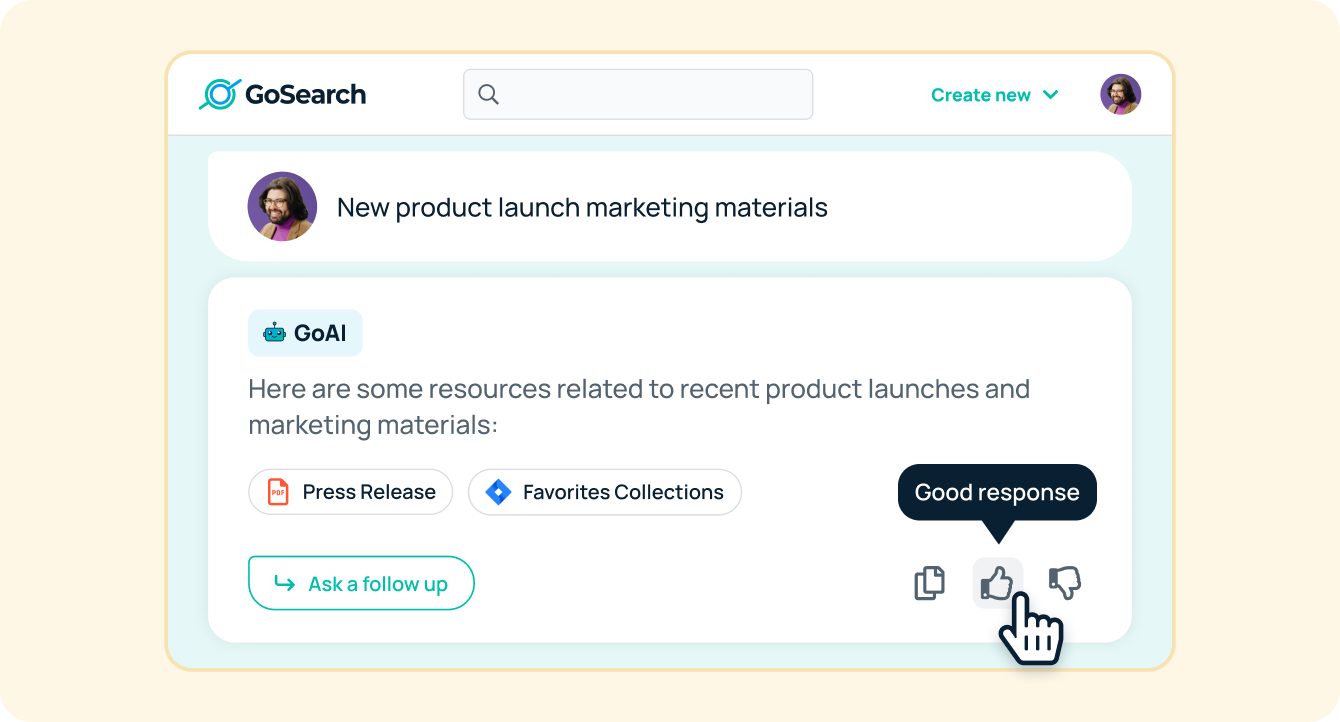This screenshot has width=1340, height=722.
Task: Give thumbs down on the AI response
Action: [x=1063, y=583]
